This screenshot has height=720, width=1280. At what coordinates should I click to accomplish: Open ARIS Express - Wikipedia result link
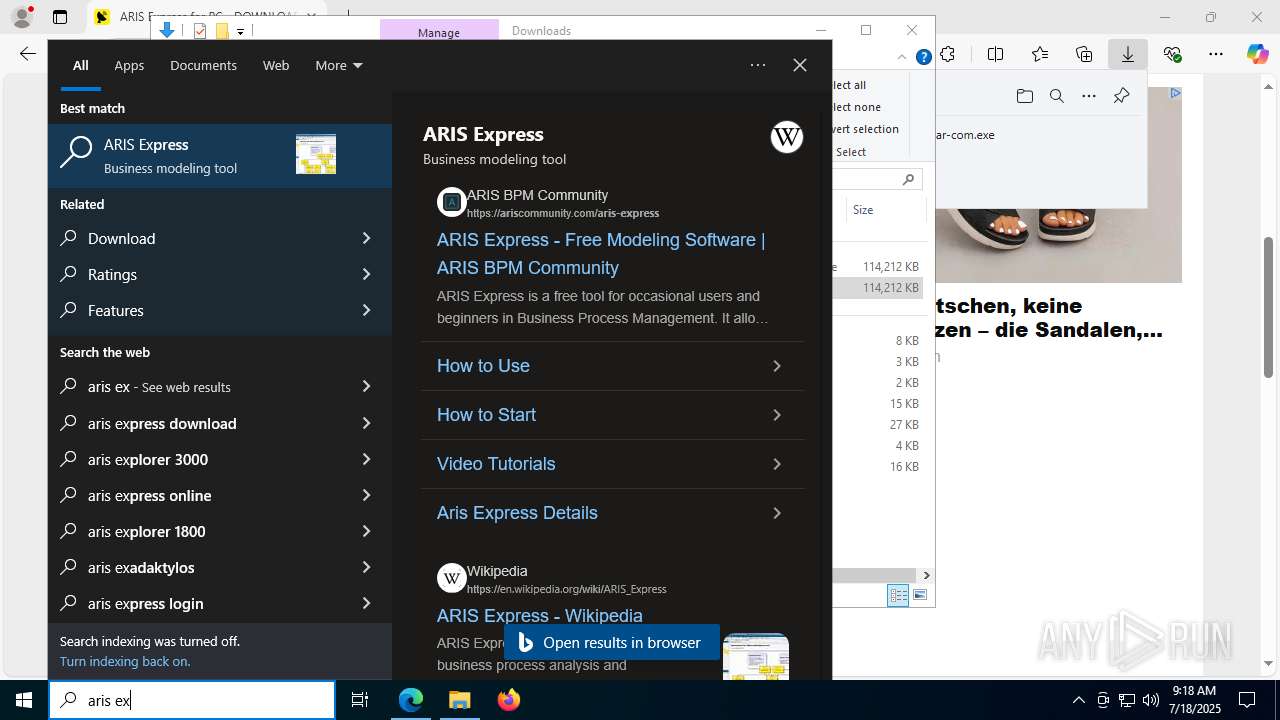540,615
